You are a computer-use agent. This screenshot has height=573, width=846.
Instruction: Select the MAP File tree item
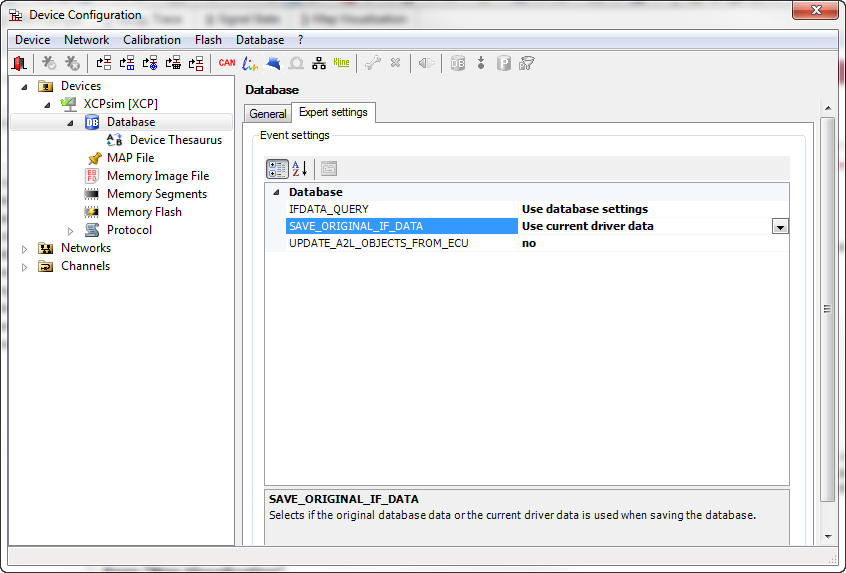130,158
